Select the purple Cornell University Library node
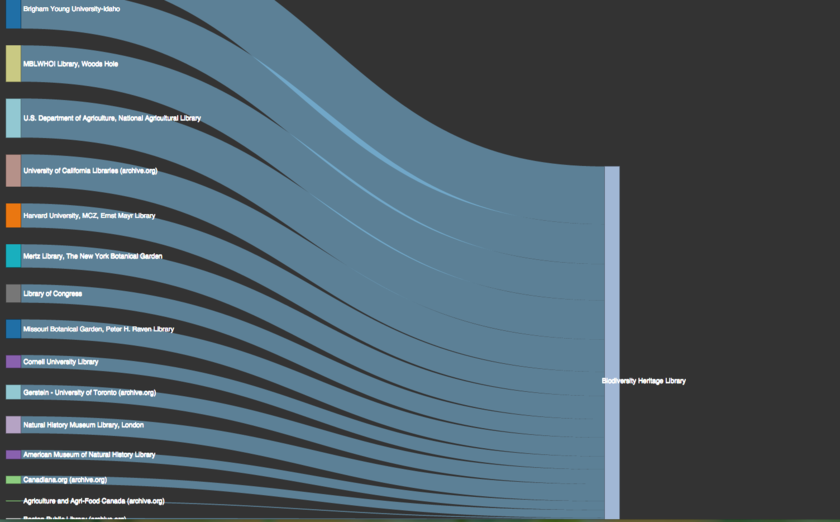This screenshot has width=840, height=522. (13, 362)
